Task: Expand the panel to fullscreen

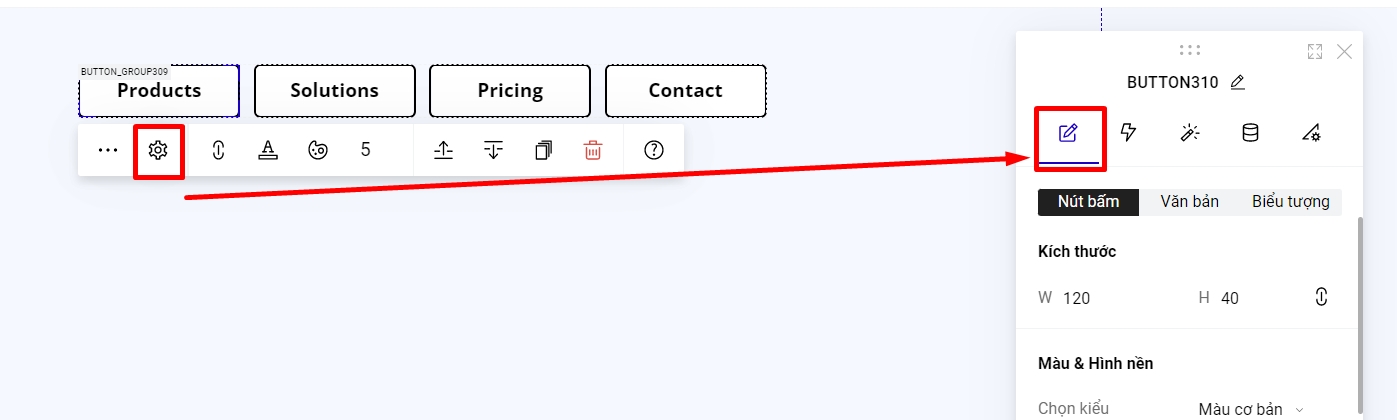Action: [1315, 52]
